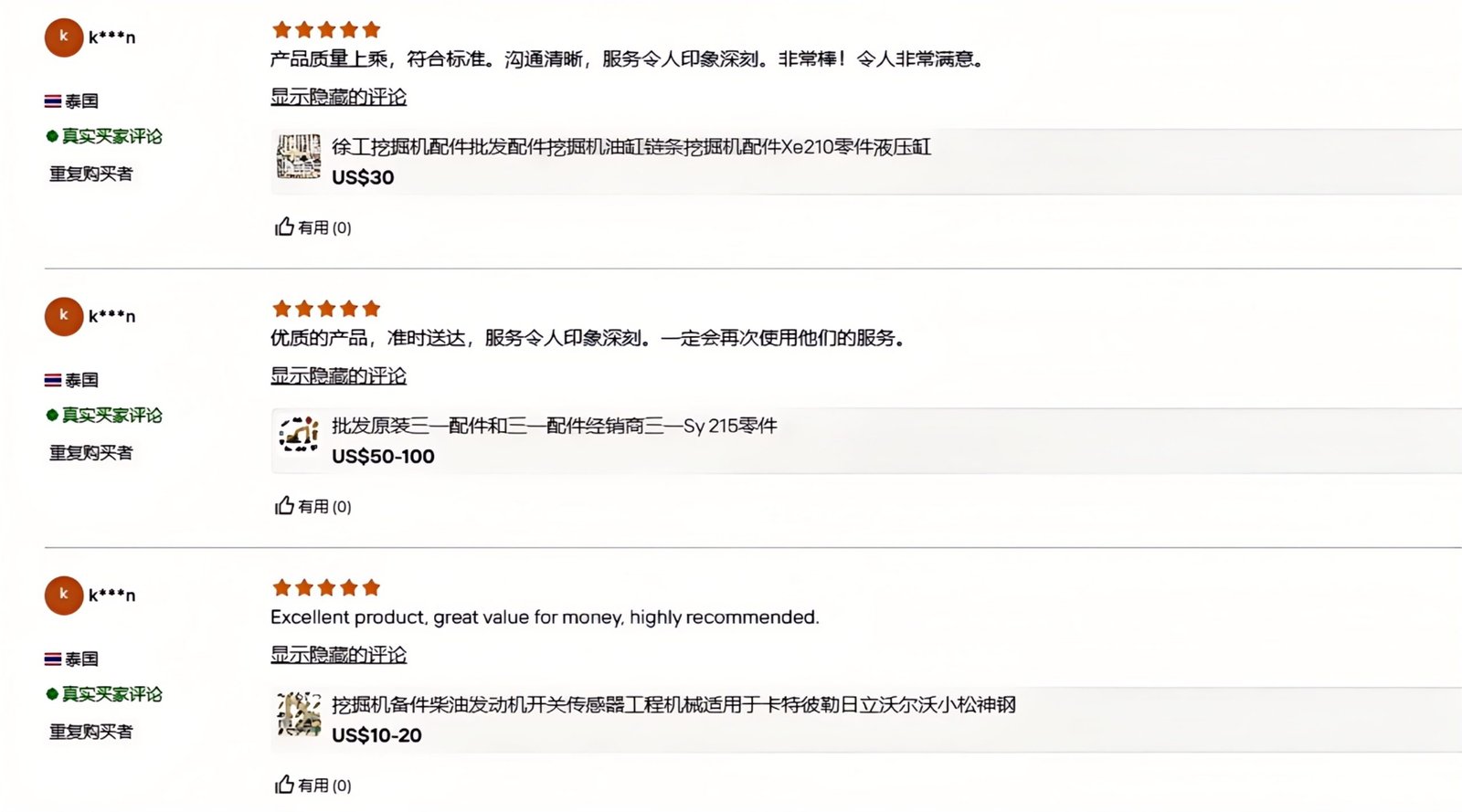Open excavator diesel engine sensor thumbnail

(x=299, y=714)
